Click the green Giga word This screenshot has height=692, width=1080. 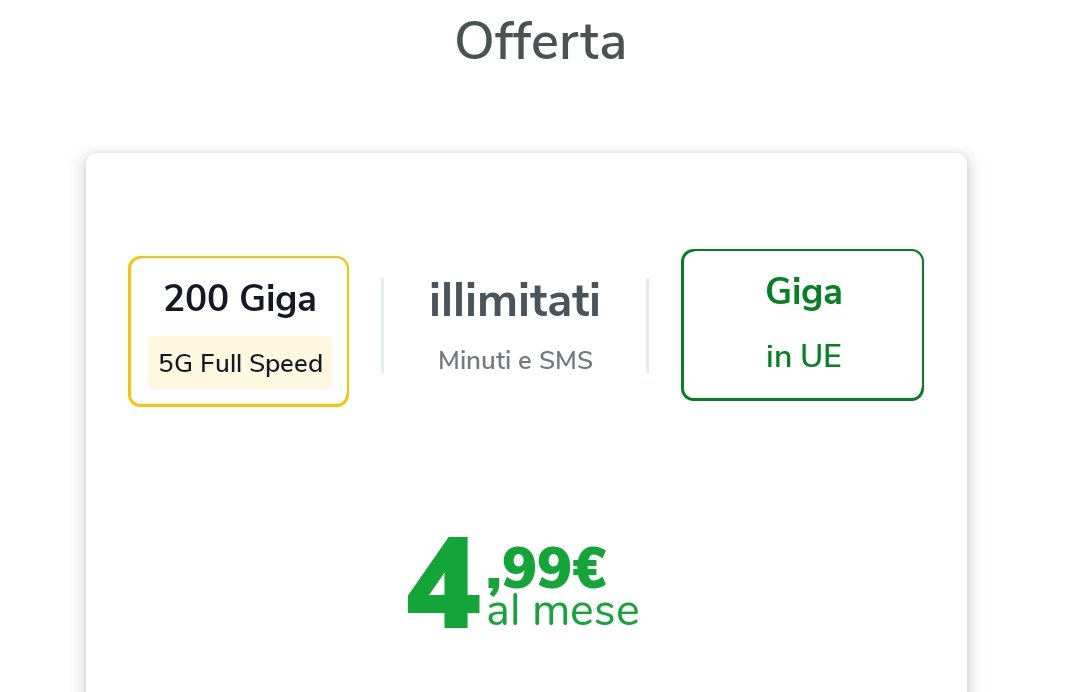803,291
